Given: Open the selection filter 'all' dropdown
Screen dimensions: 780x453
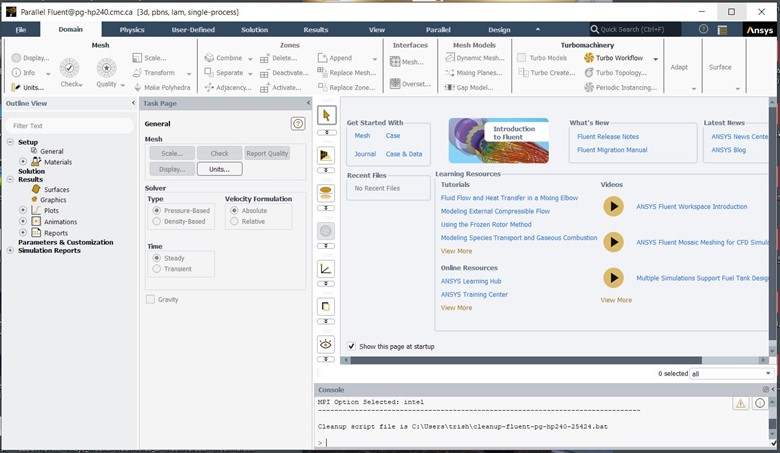Looking at the screenshot, I should click(x=731, y=373).
